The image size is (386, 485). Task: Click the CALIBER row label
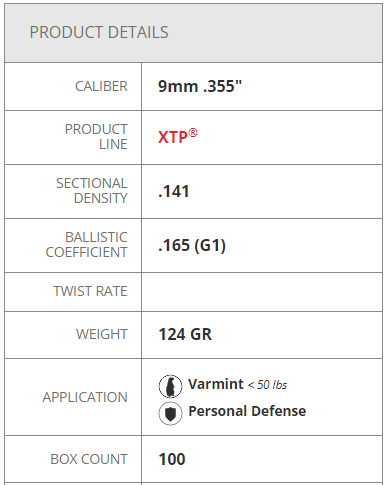(x=101, y=86)
